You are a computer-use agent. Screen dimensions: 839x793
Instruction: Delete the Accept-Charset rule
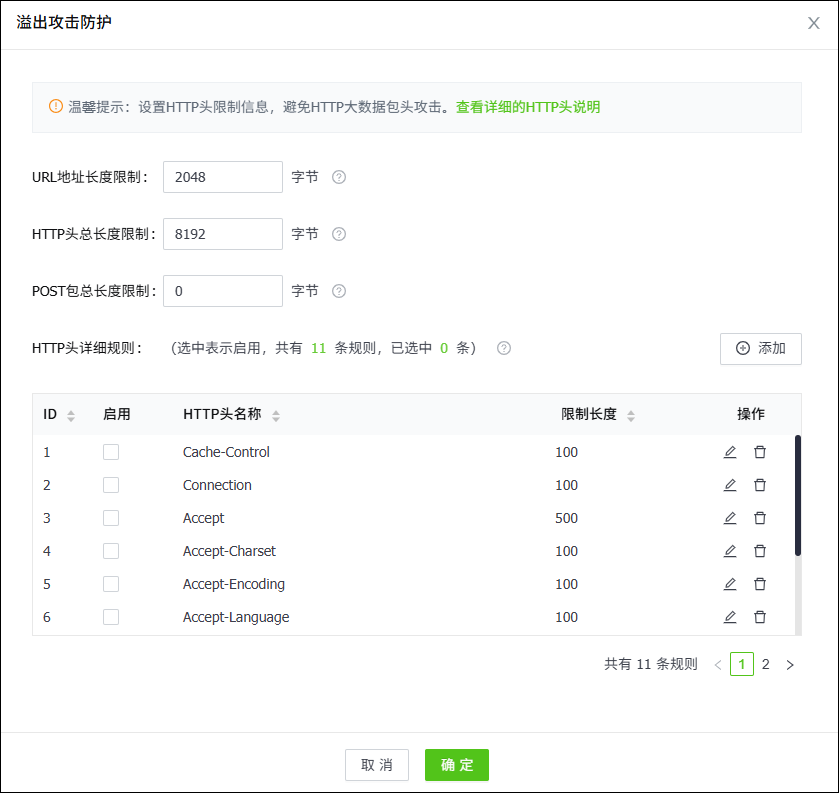point(760,551)
